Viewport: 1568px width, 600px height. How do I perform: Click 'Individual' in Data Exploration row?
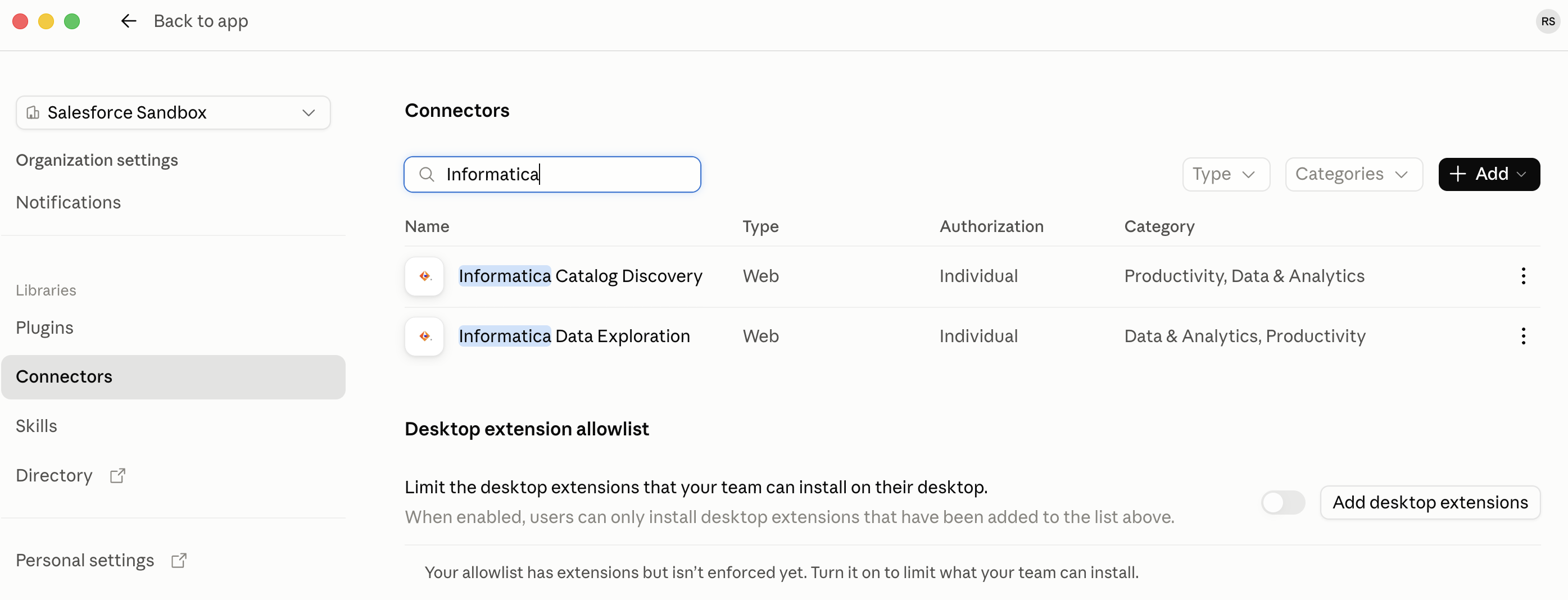978,337
